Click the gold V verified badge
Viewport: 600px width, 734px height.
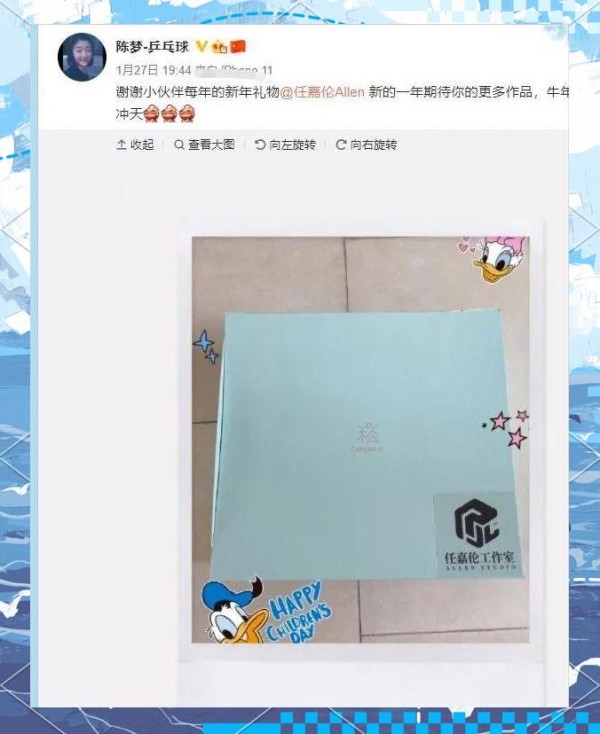(201, 46)
